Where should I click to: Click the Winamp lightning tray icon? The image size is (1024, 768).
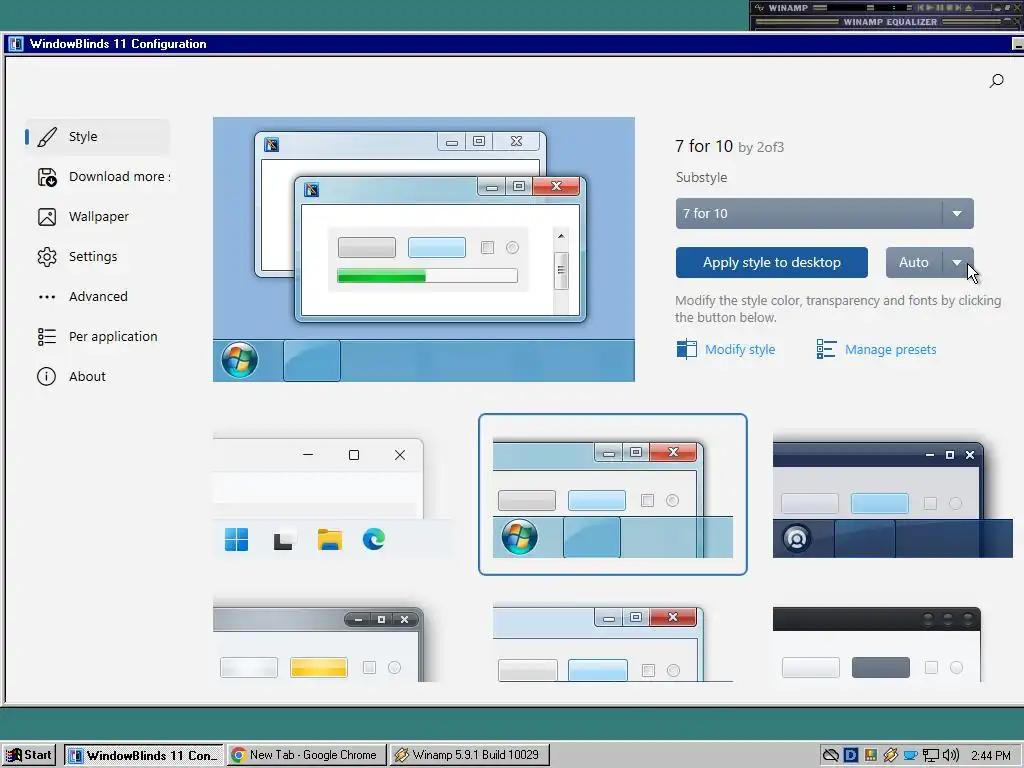[890, 756]
